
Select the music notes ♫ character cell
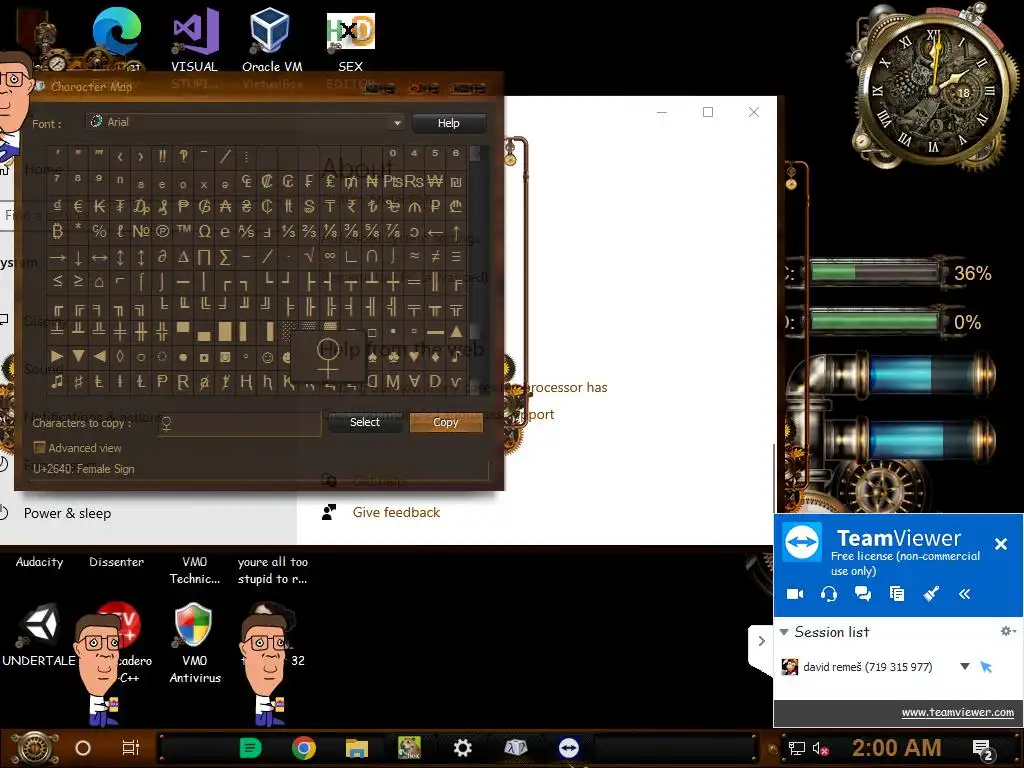tap(57, 381)
